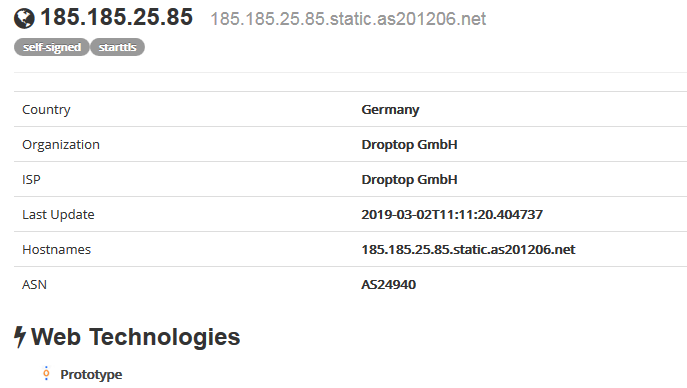
Task: Click the 185.185.25.85 IP heading
Action: click(x=117, y=18)
